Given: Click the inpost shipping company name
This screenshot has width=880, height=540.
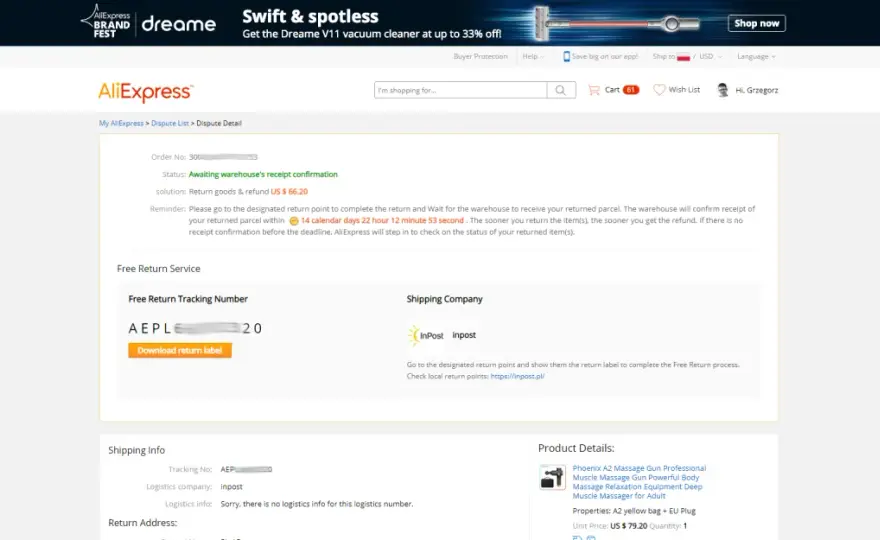Looking at the screenshot, I should tap(464, 335).
